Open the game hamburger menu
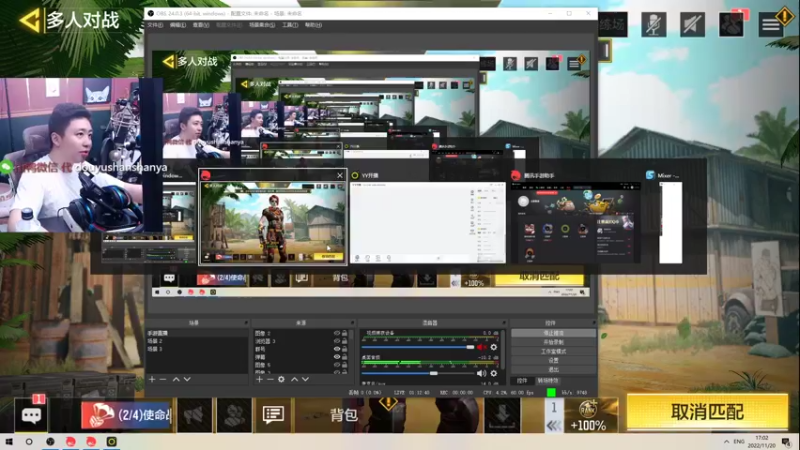Viewport: 800px width, 450px height. pos(770,24)
